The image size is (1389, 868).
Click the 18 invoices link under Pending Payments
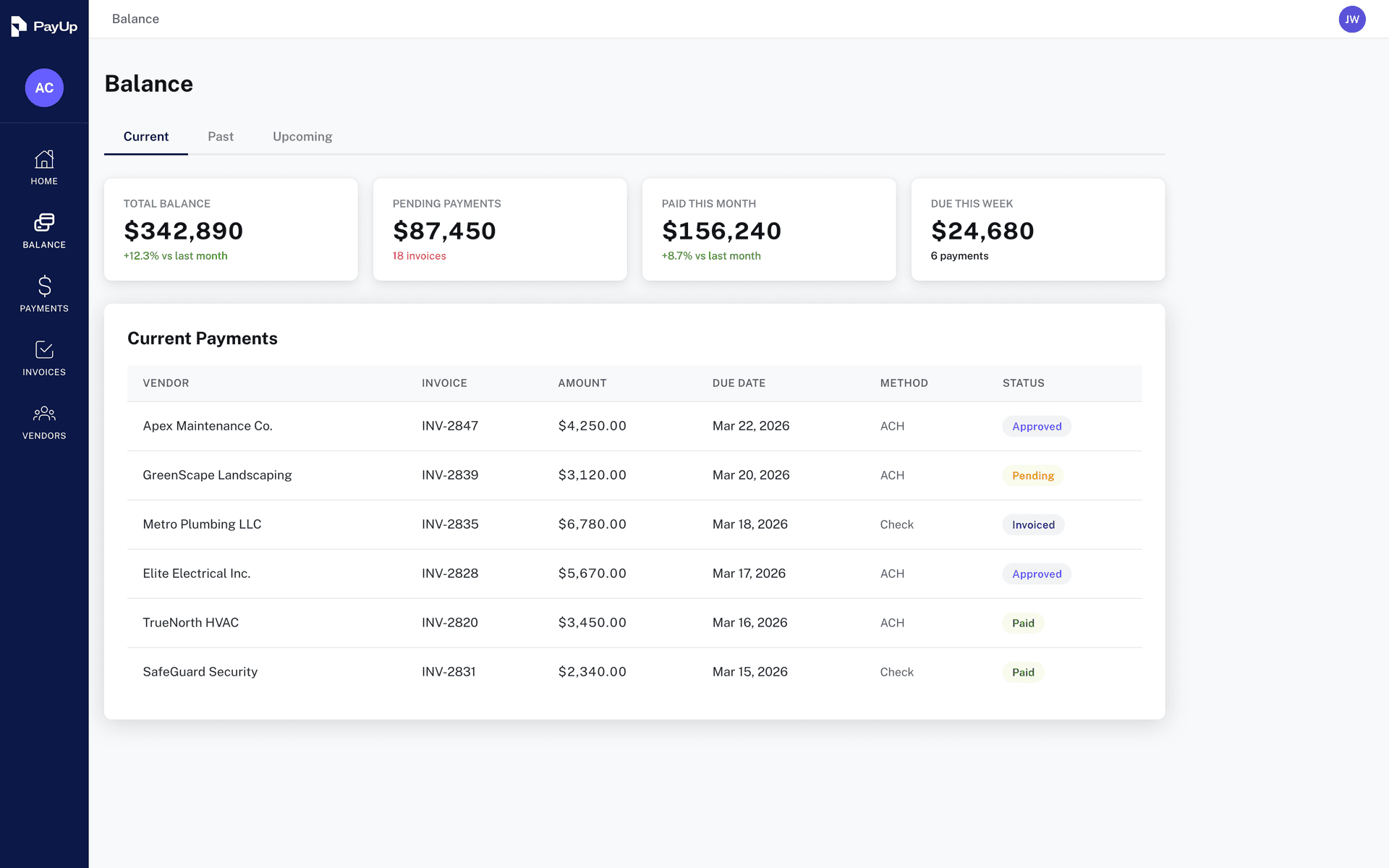click(420, 255)
